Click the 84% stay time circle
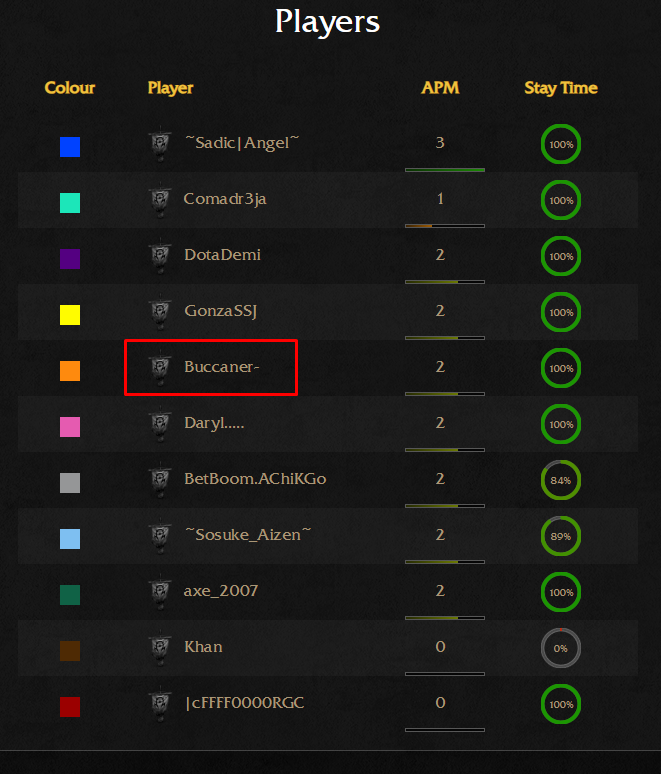This screenshot has height=774, width=661. click(x=561, y=480)
